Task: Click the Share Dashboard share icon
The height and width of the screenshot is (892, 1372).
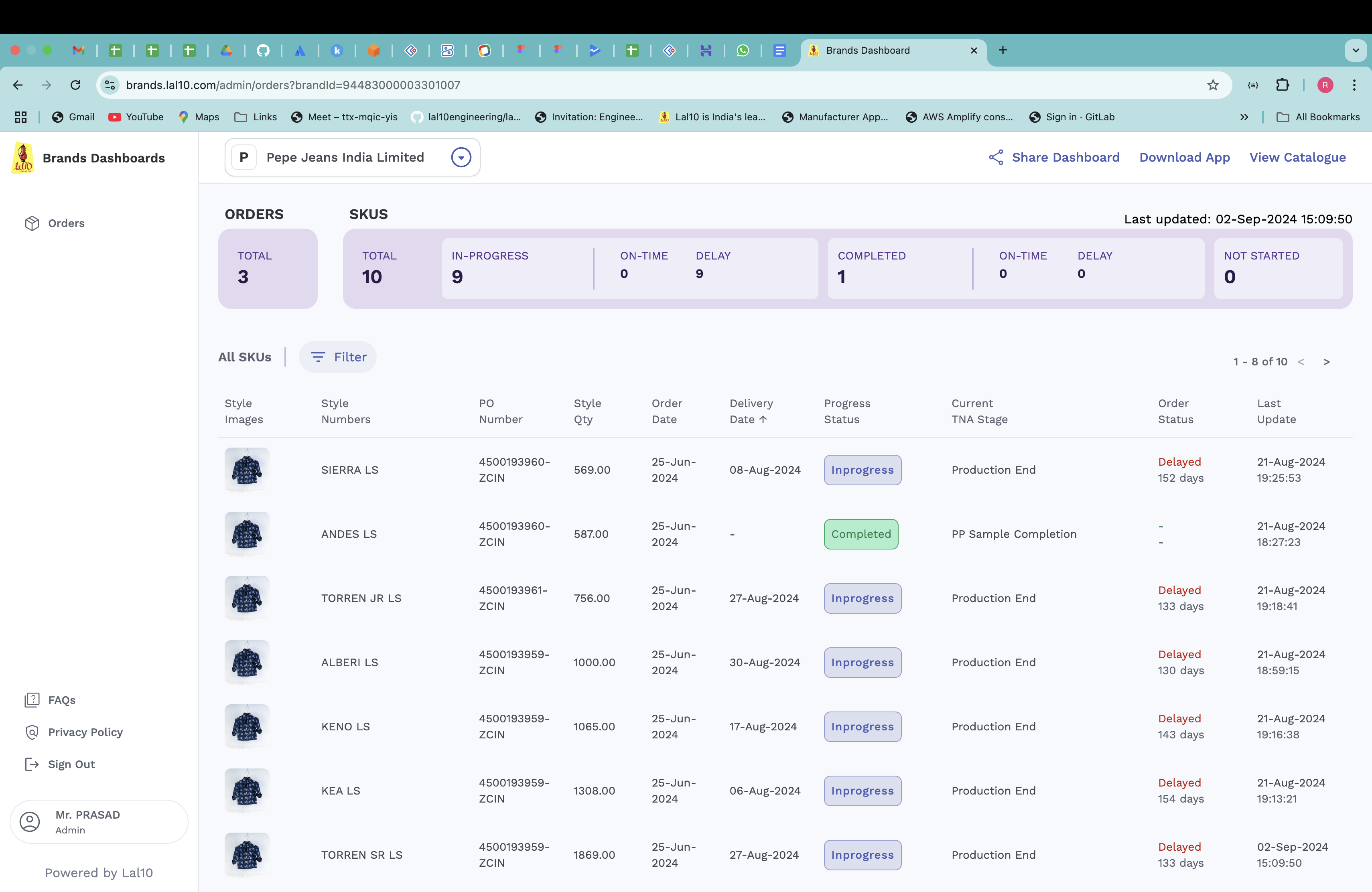Action: 996,157
